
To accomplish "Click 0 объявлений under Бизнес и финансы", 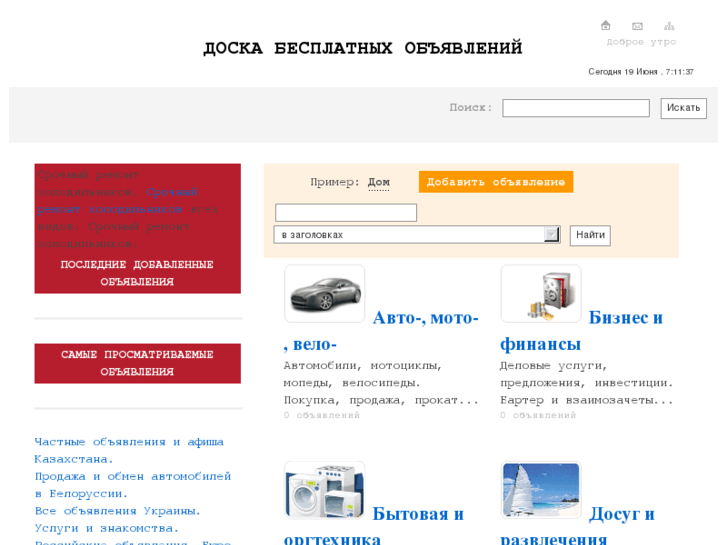I will 538,415.
